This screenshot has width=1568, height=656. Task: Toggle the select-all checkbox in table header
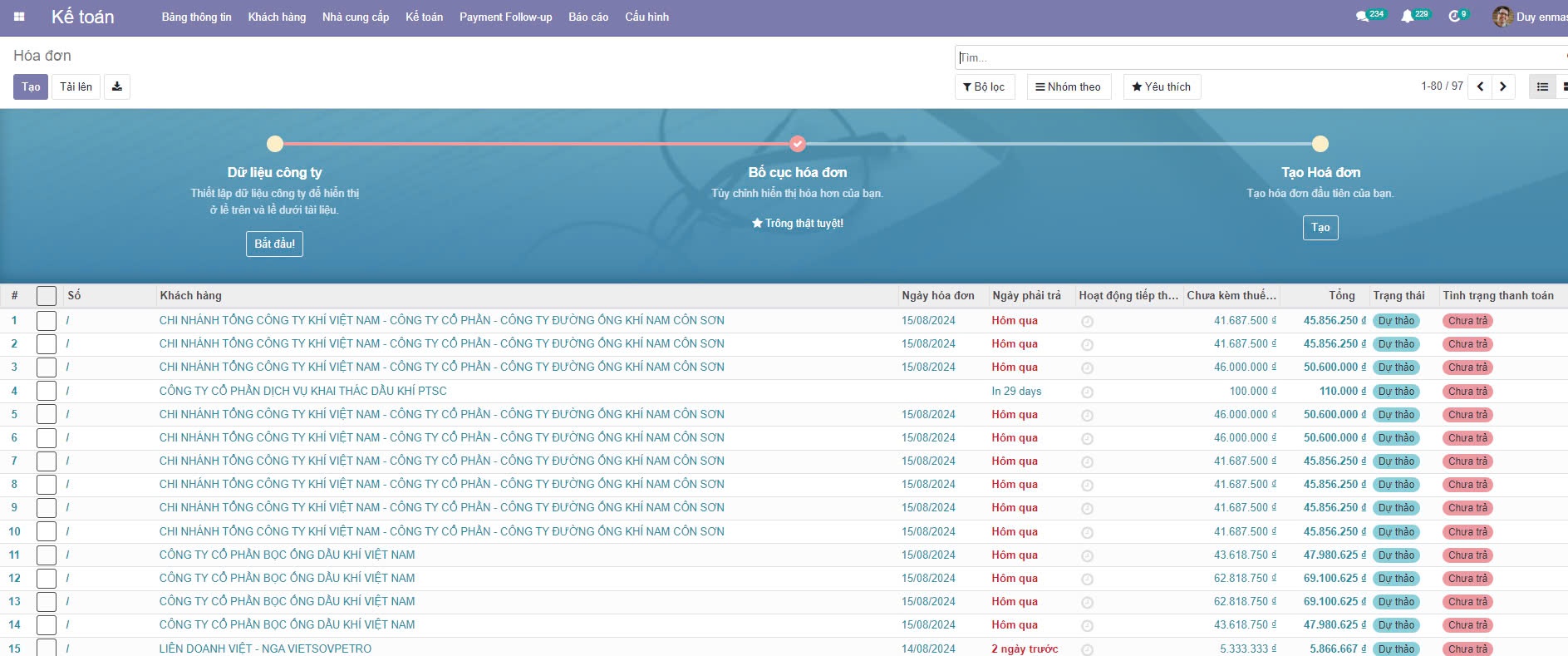[x=47, y=296]
